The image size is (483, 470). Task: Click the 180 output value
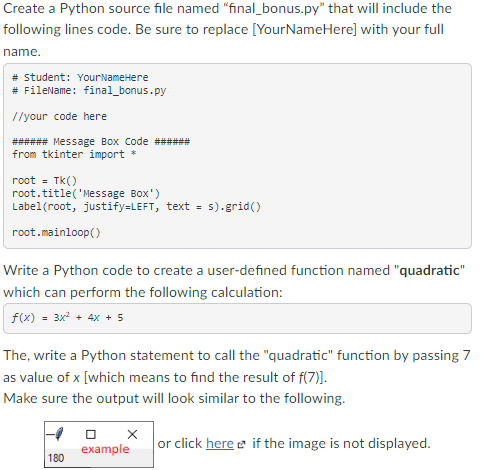point(56,458)
